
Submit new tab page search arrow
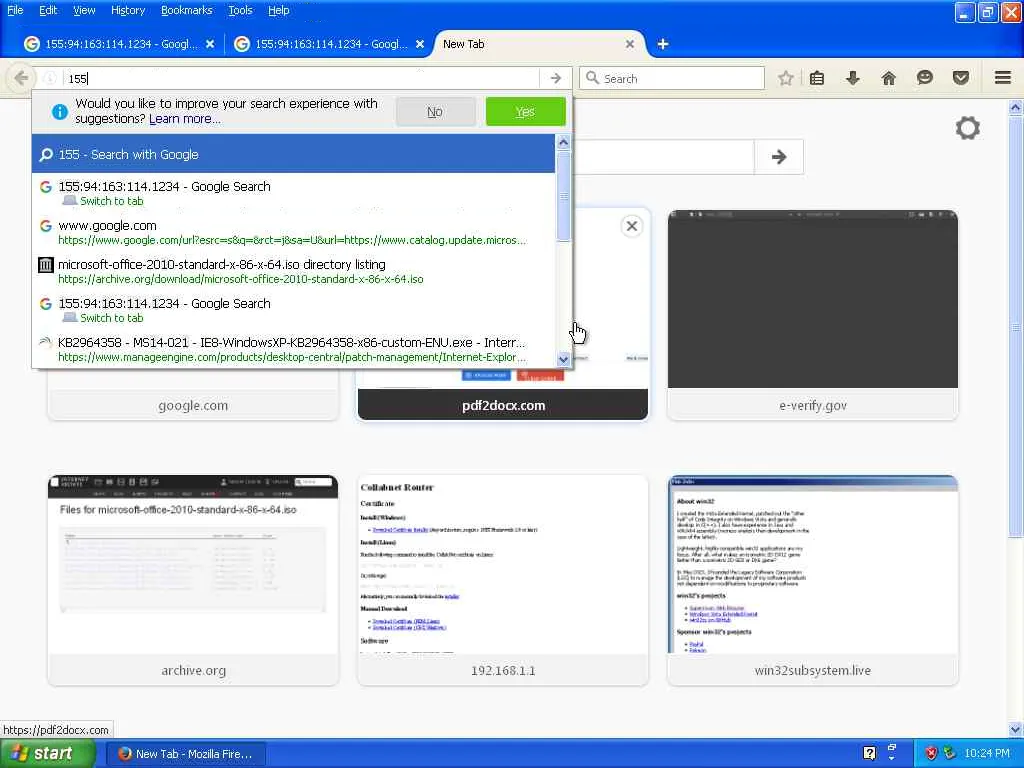778,157
